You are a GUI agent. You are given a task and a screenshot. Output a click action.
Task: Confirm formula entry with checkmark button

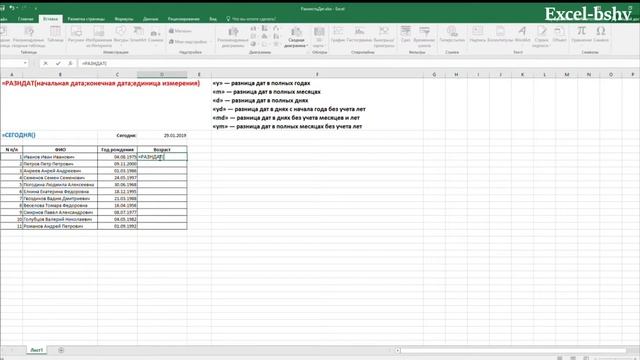point(58,63)
